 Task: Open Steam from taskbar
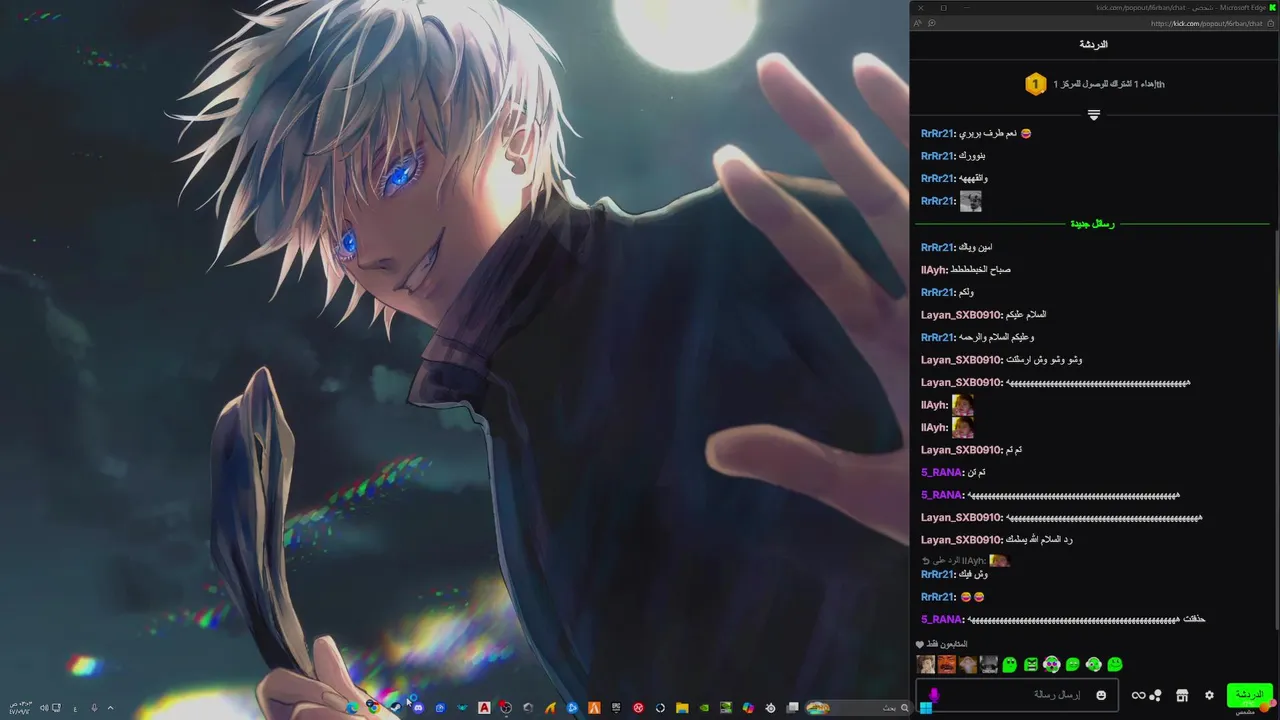395,708
